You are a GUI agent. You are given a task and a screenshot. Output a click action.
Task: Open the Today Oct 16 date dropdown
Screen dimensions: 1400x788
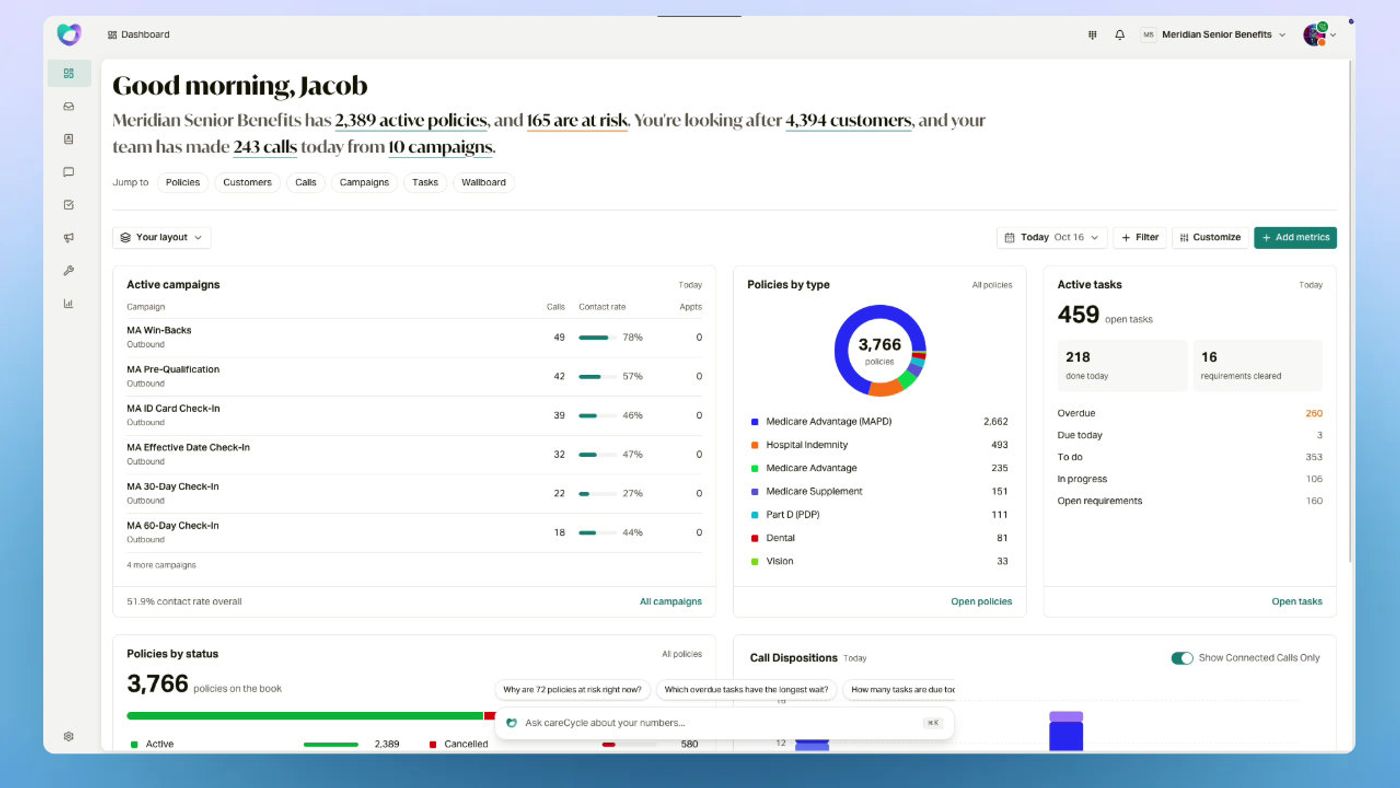[x=1052, y=238]
